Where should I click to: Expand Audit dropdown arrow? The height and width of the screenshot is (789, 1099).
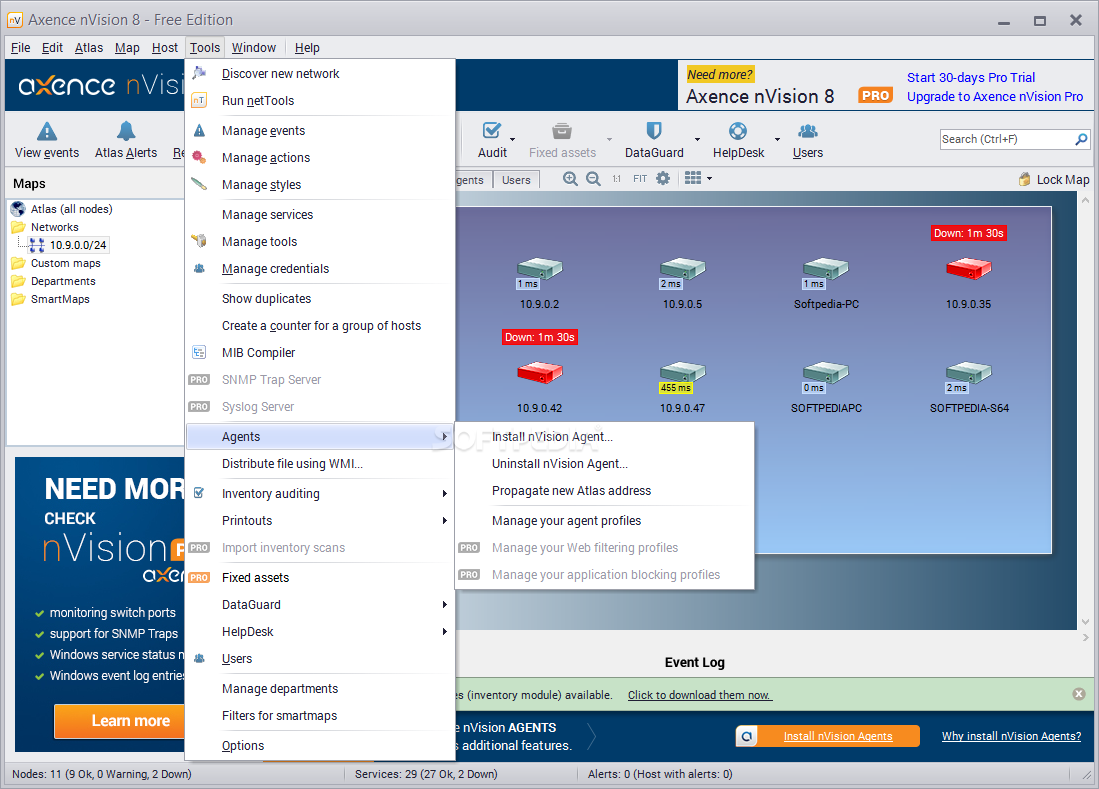tap(512, 139)
